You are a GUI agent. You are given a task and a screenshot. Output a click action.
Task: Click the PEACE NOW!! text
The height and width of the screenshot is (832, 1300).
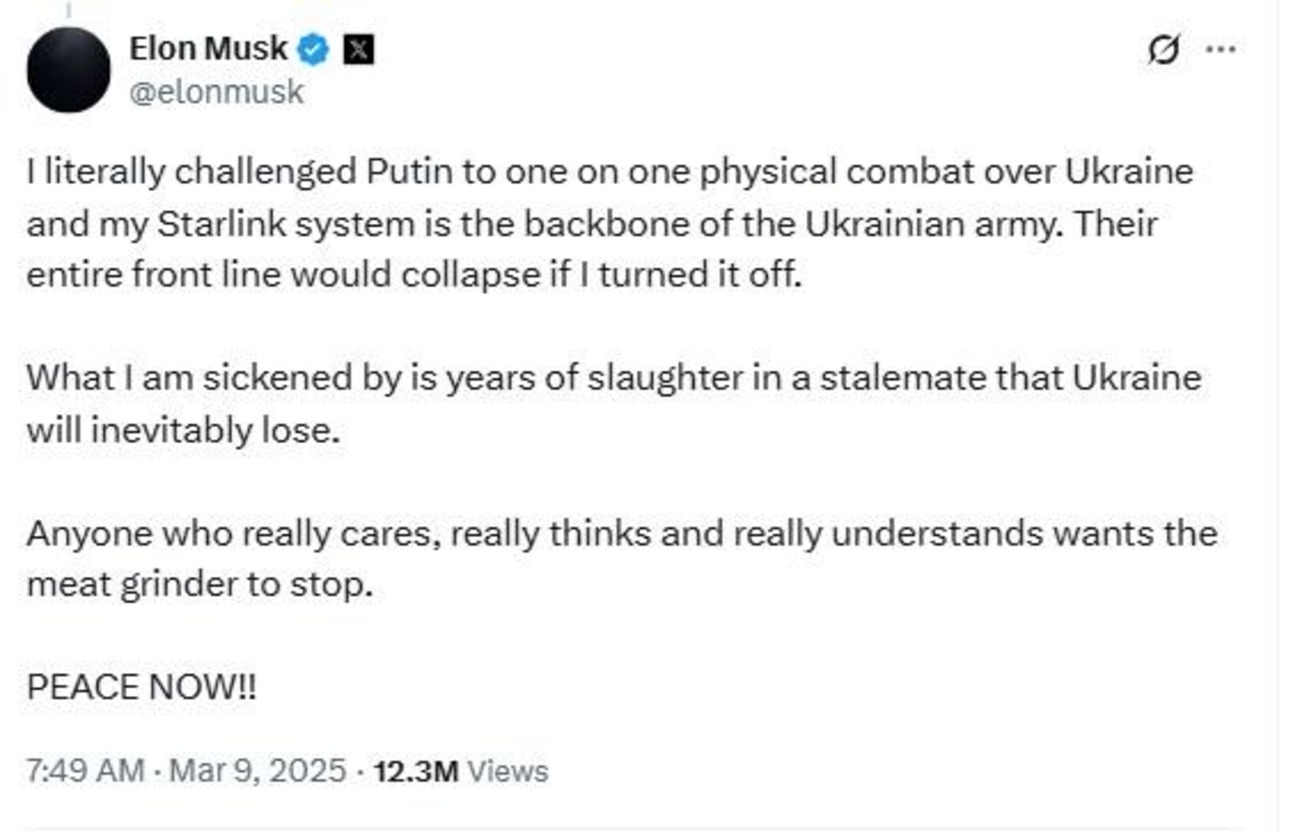[141, 688]
